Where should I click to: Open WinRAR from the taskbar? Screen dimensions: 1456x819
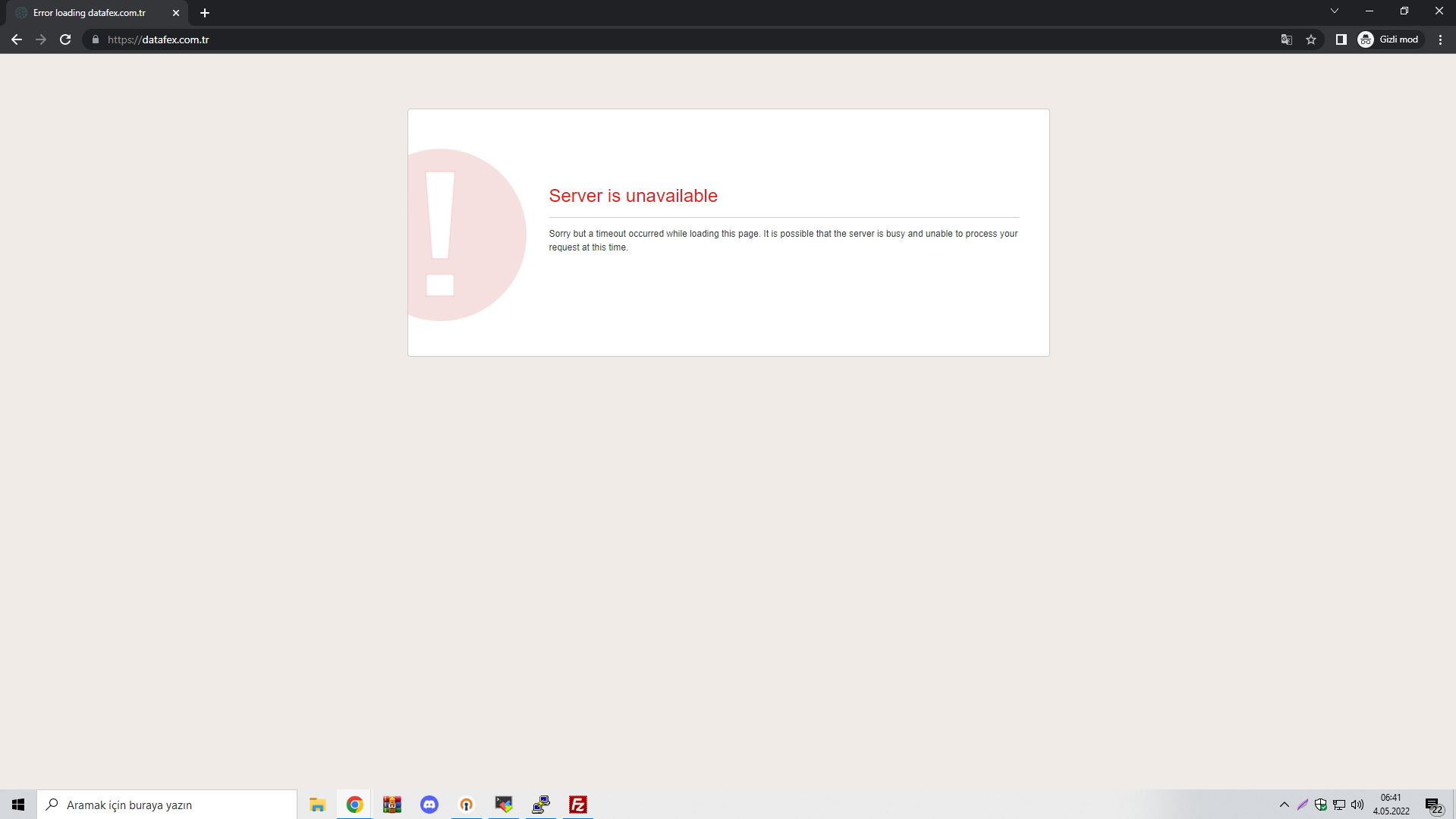392,805
